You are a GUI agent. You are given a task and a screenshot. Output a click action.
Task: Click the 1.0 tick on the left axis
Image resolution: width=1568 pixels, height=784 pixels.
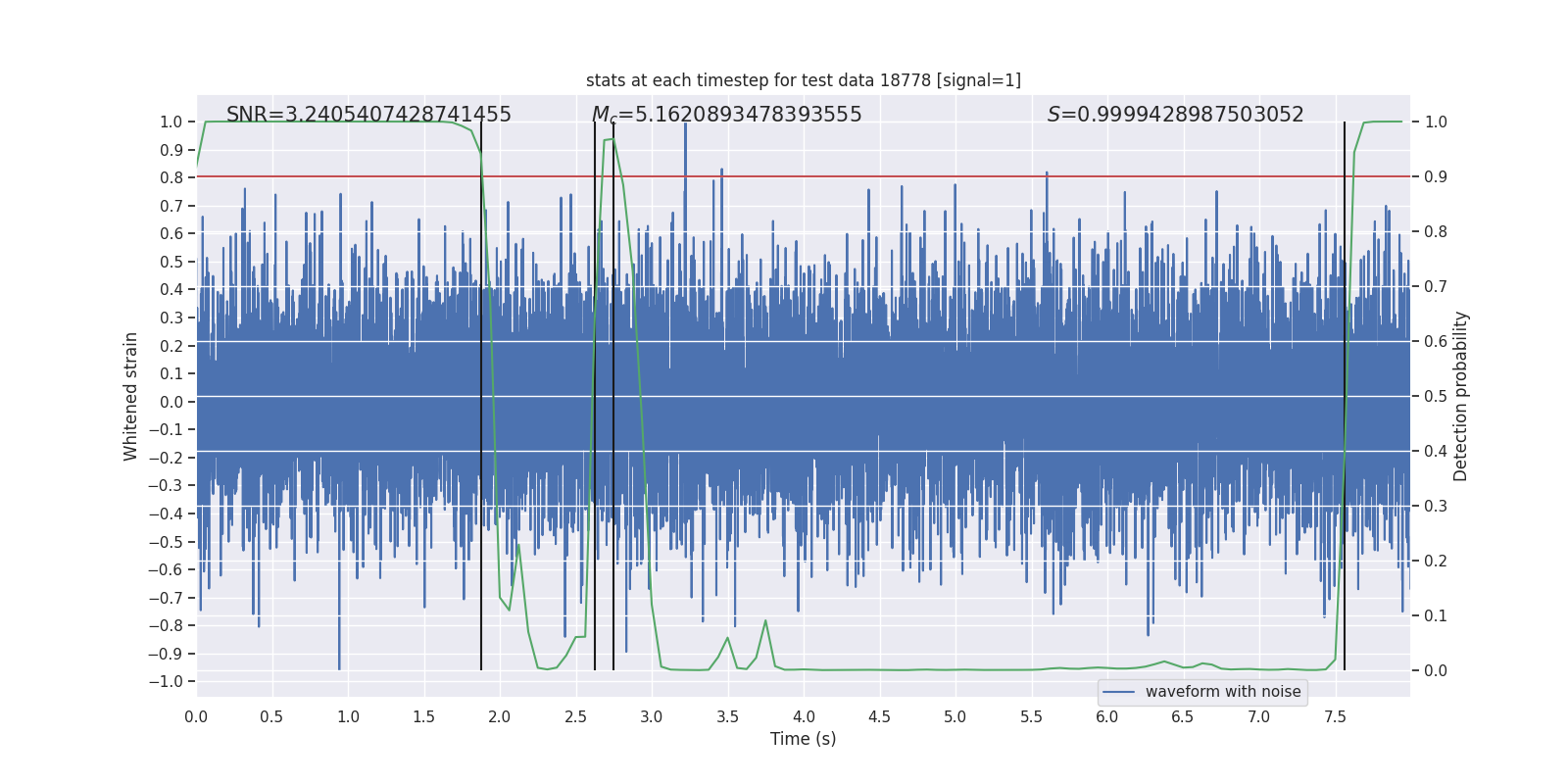[x=171, y=122]
